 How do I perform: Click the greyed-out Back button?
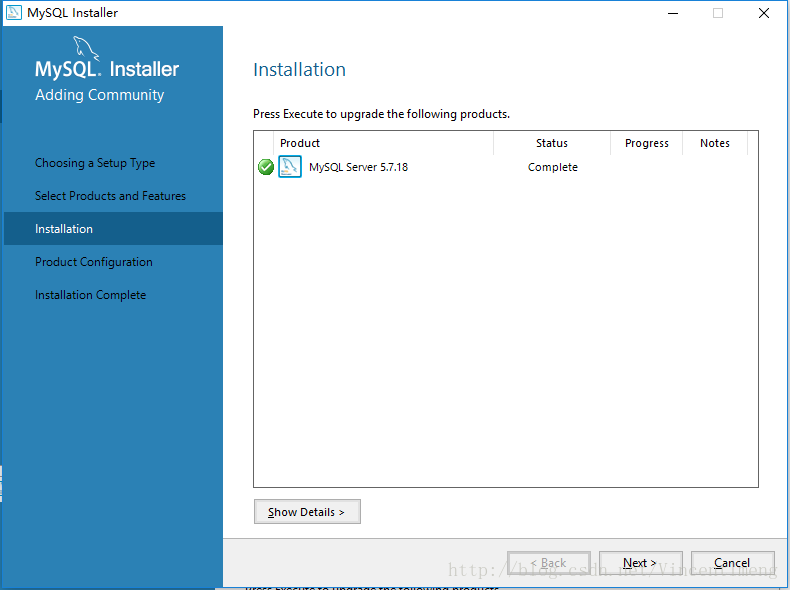coord(548,563)
